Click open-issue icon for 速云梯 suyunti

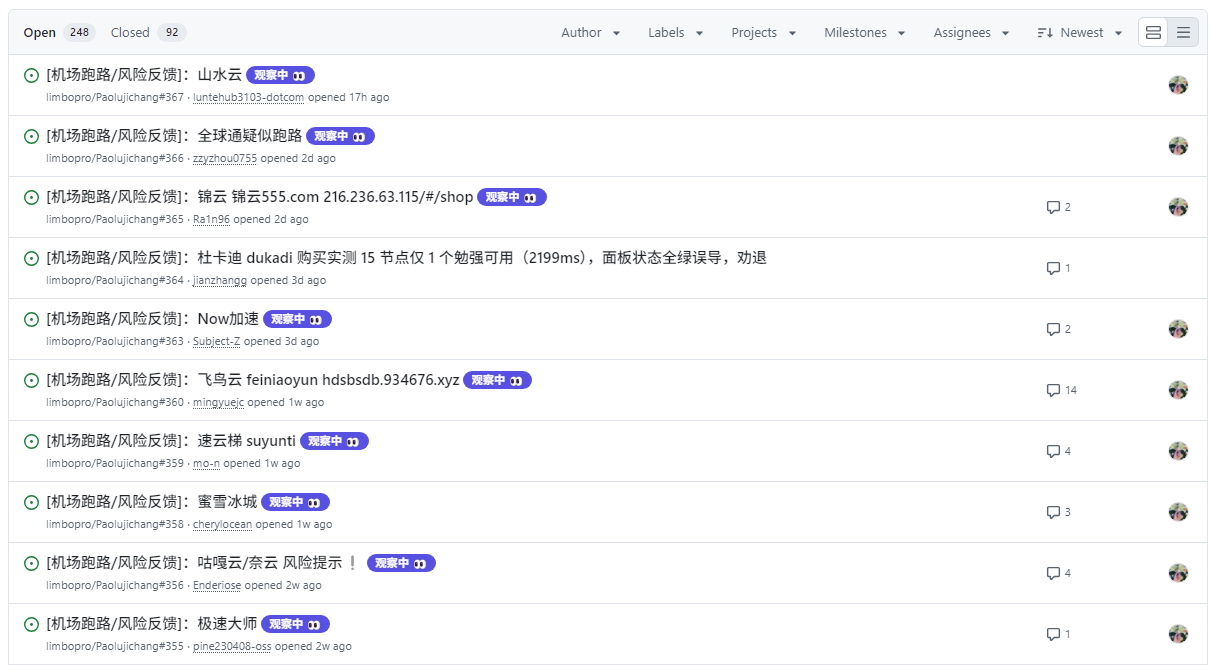(x=31, y=441)
